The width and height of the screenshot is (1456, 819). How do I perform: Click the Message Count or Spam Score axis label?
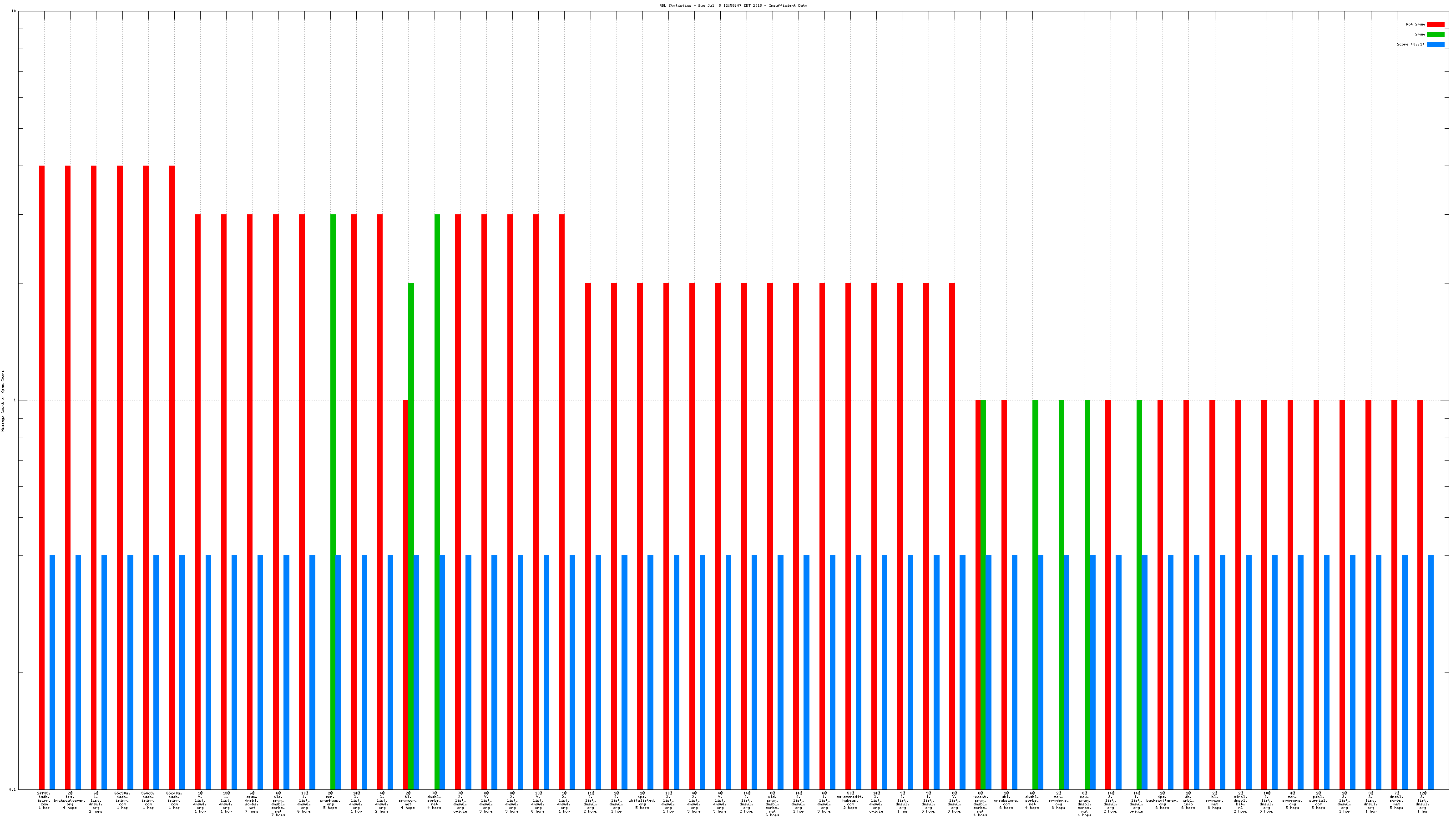coord(3,401)
